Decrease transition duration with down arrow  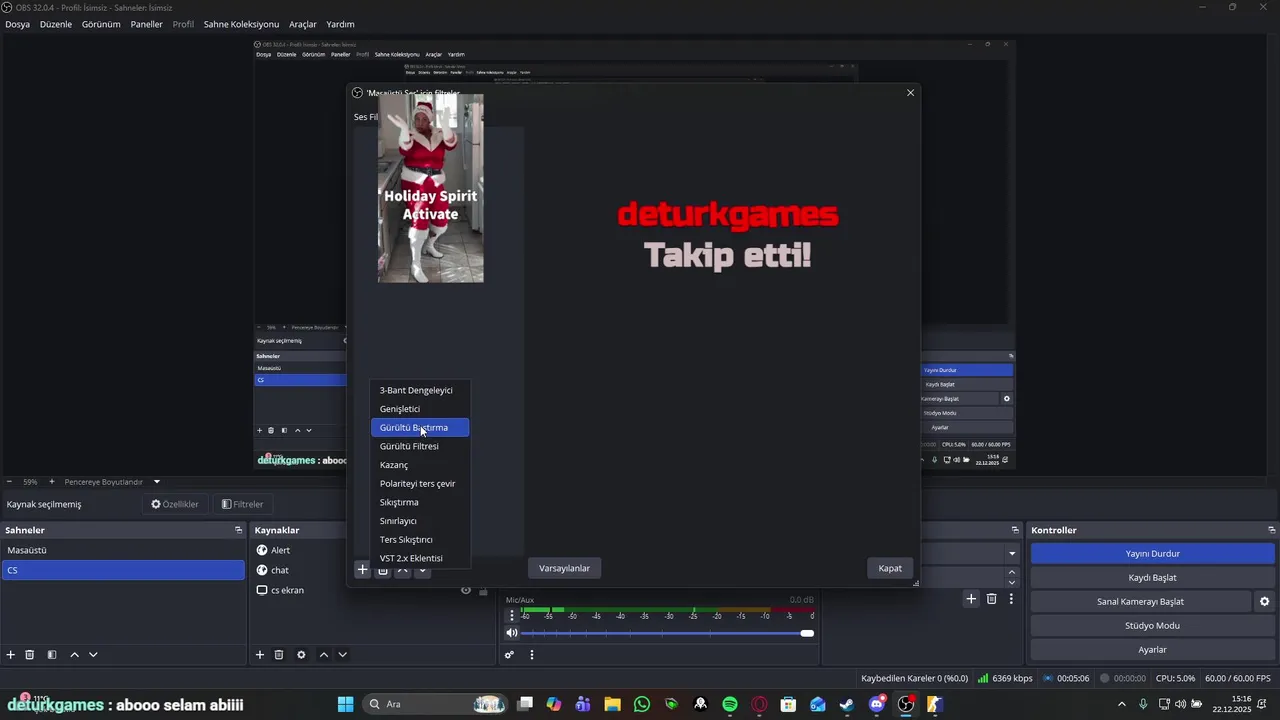[1012, 583]
